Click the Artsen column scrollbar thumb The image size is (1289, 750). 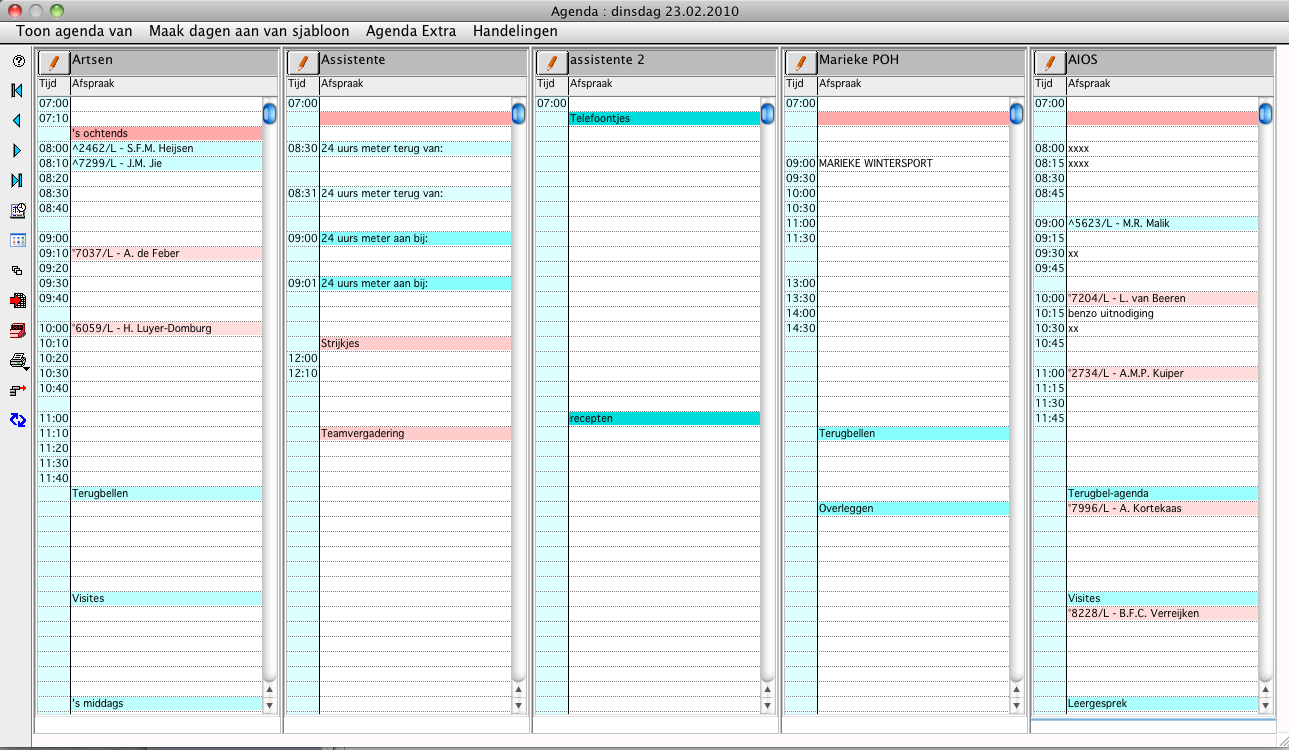pos(269,113)
